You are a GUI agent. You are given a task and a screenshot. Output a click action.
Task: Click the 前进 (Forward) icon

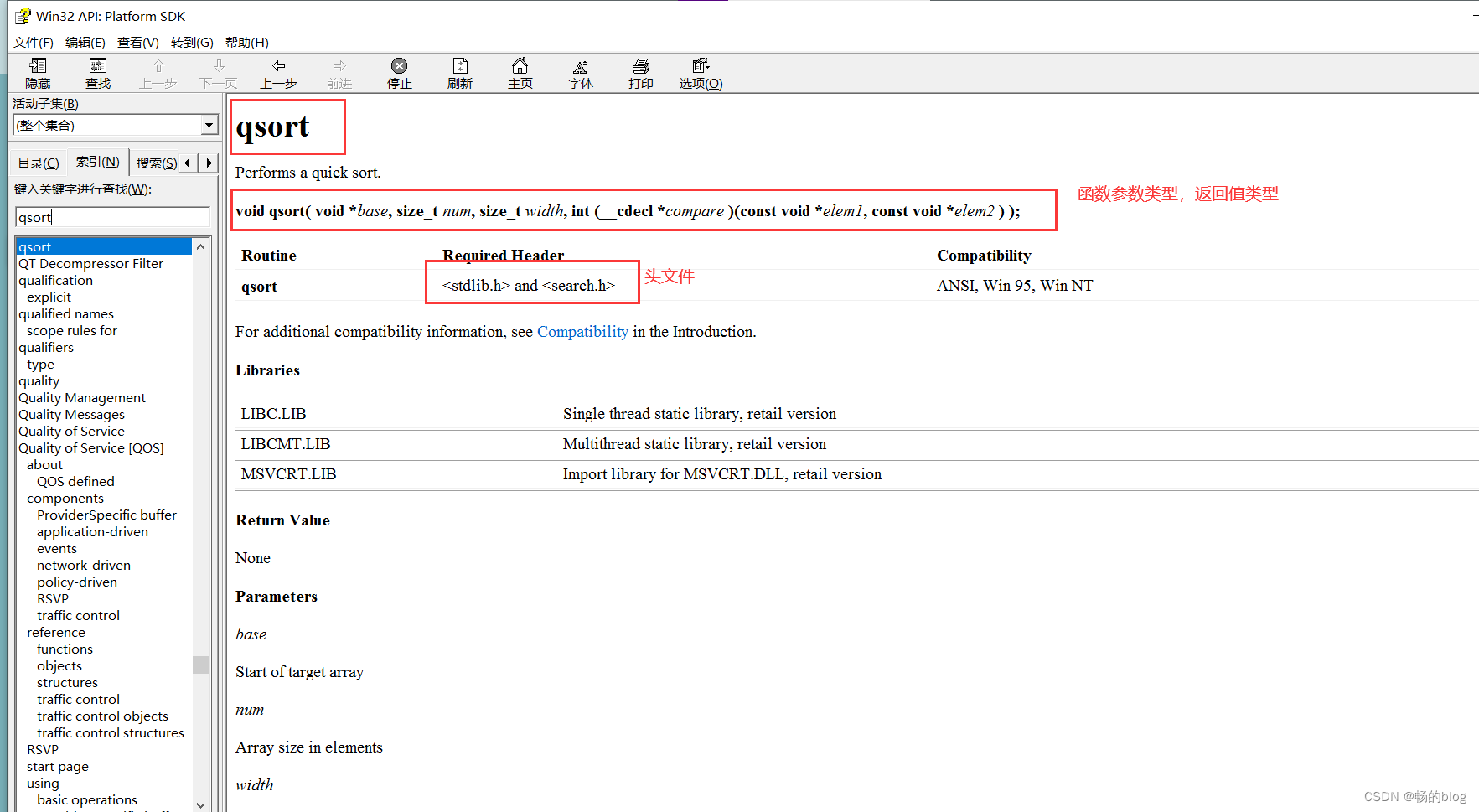pyautogui.click(x=339, y=73)
